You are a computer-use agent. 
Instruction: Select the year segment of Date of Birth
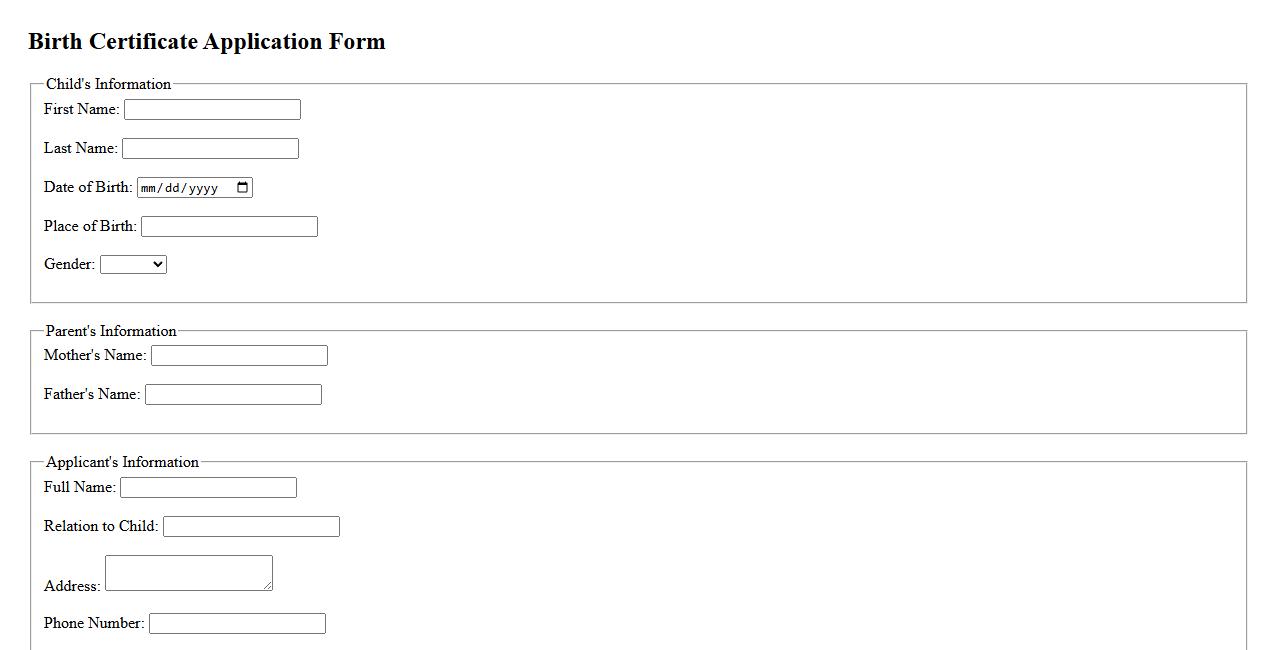click(x=203, y=188)
